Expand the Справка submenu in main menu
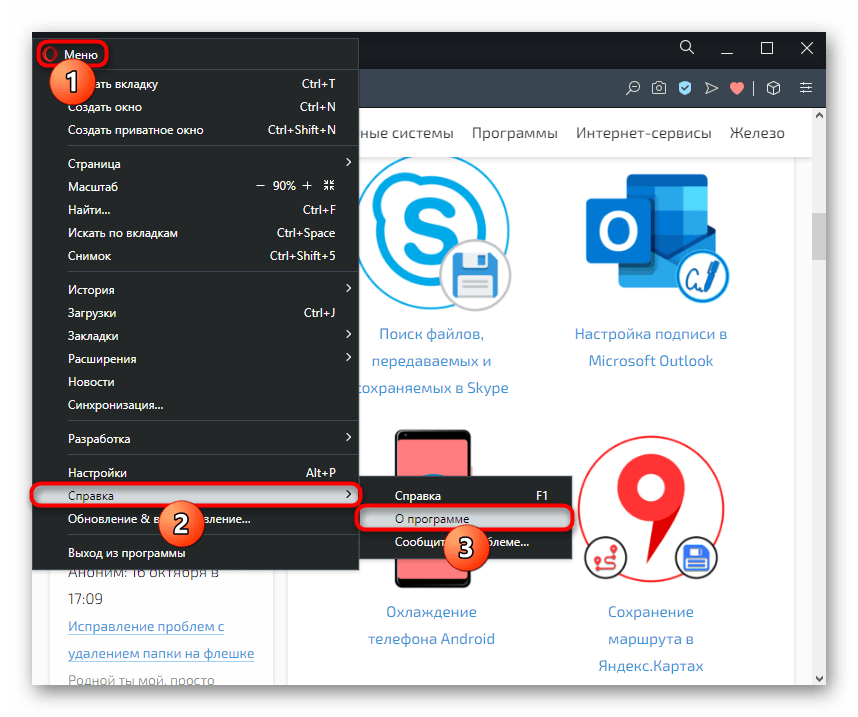Screen dimensions: 858x717 click(x=196, y=495)
